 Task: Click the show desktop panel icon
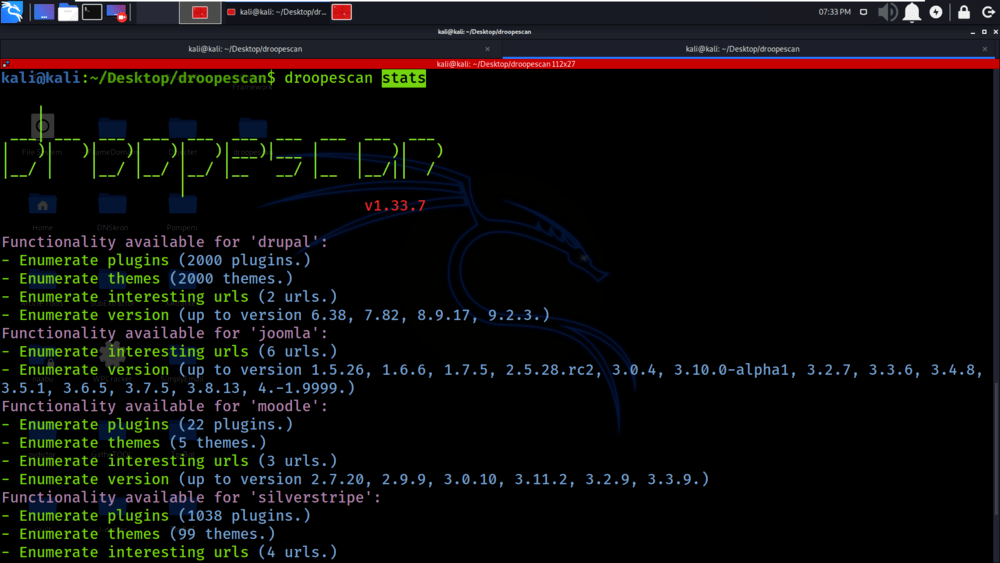point(43,12)
